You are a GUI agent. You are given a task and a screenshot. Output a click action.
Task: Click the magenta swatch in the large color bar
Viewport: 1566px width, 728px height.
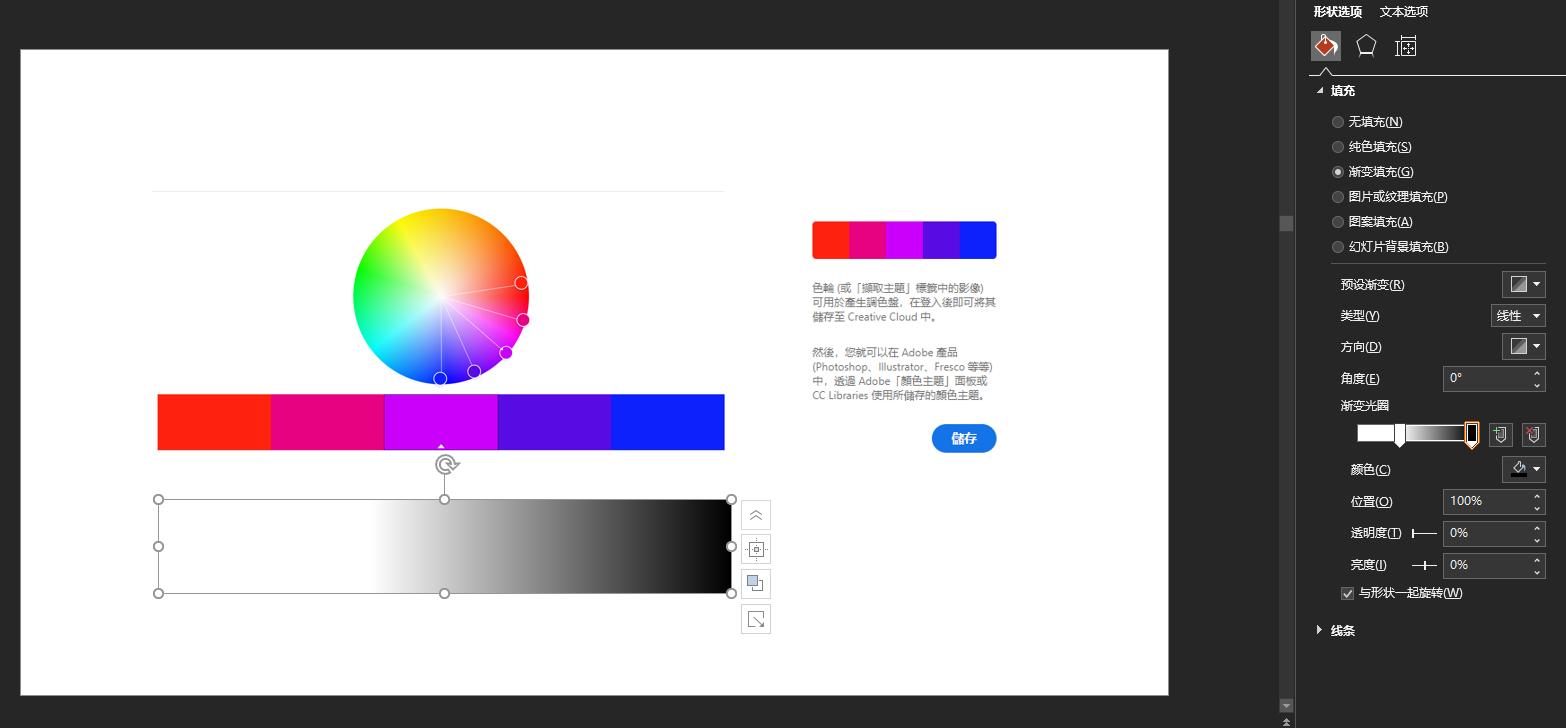point(441,422)
